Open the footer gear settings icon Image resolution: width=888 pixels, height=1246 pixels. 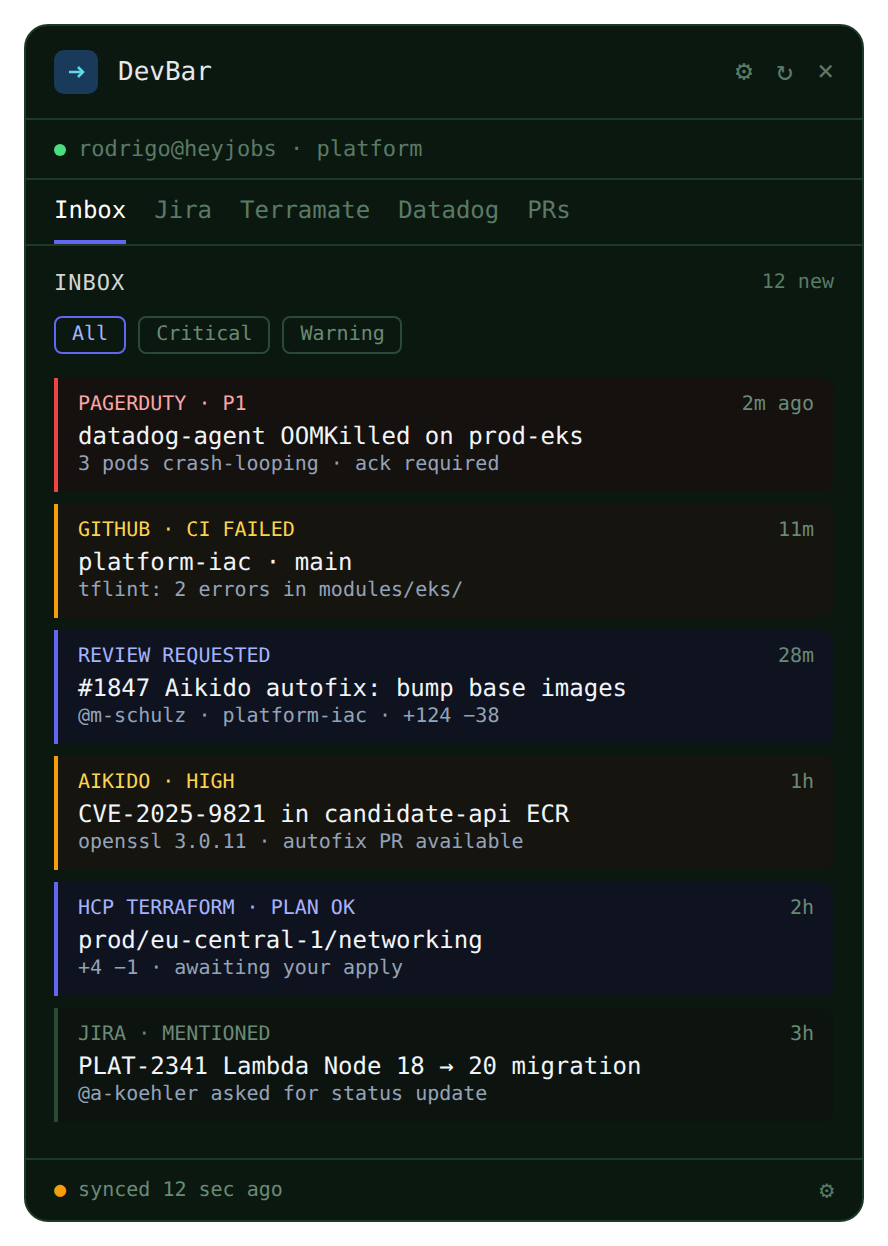[x=827, y=1190]
